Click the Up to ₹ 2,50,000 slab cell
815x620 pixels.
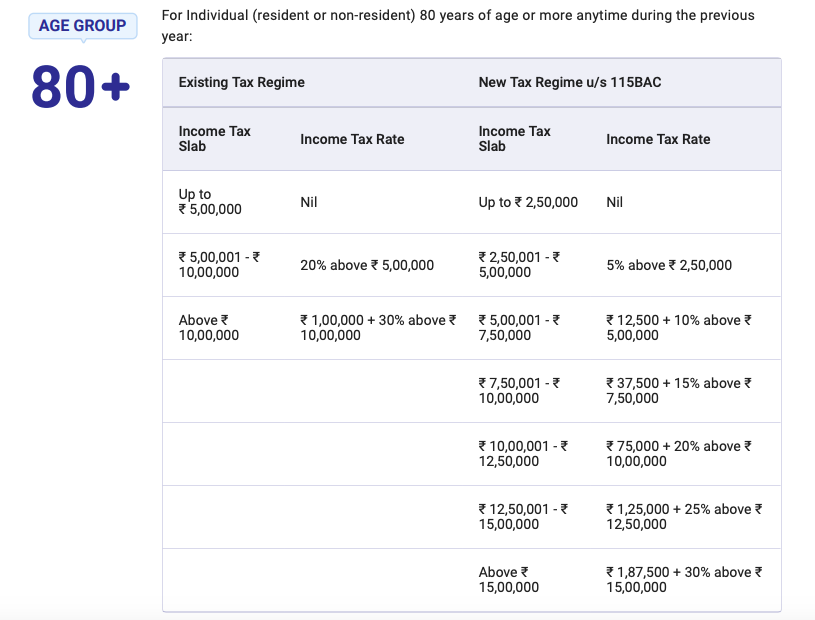pyautogui.click(x=528, y=202)
